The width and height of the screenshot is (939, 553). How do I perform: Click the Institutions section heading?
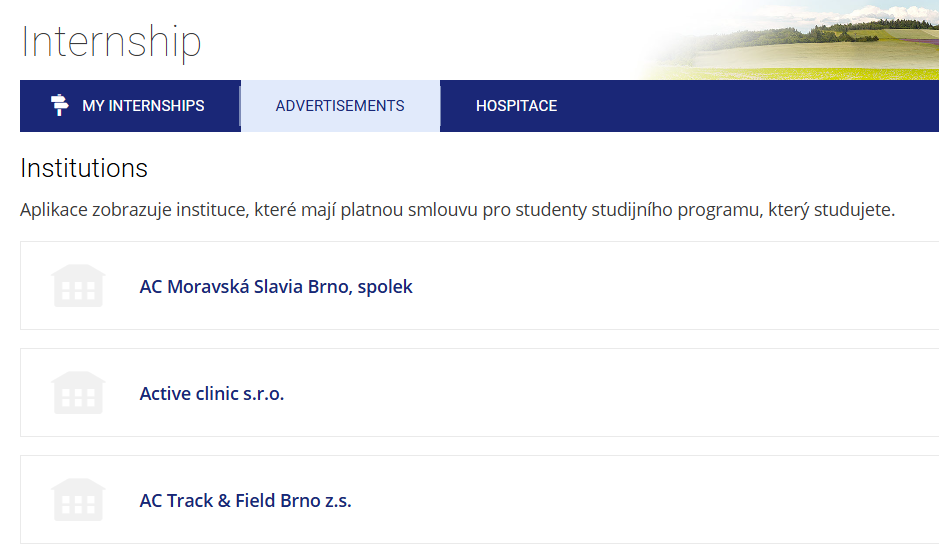(84, 168)
